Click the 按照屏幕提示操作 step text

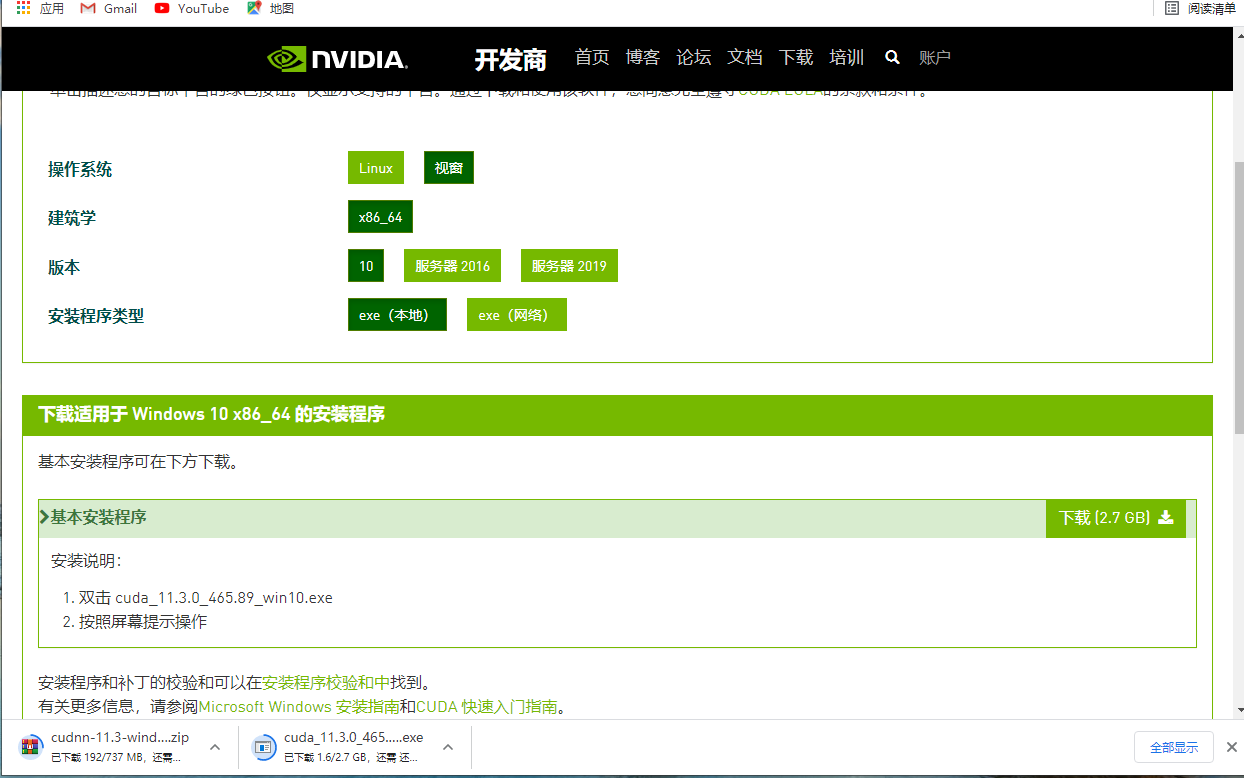[143, 622]
